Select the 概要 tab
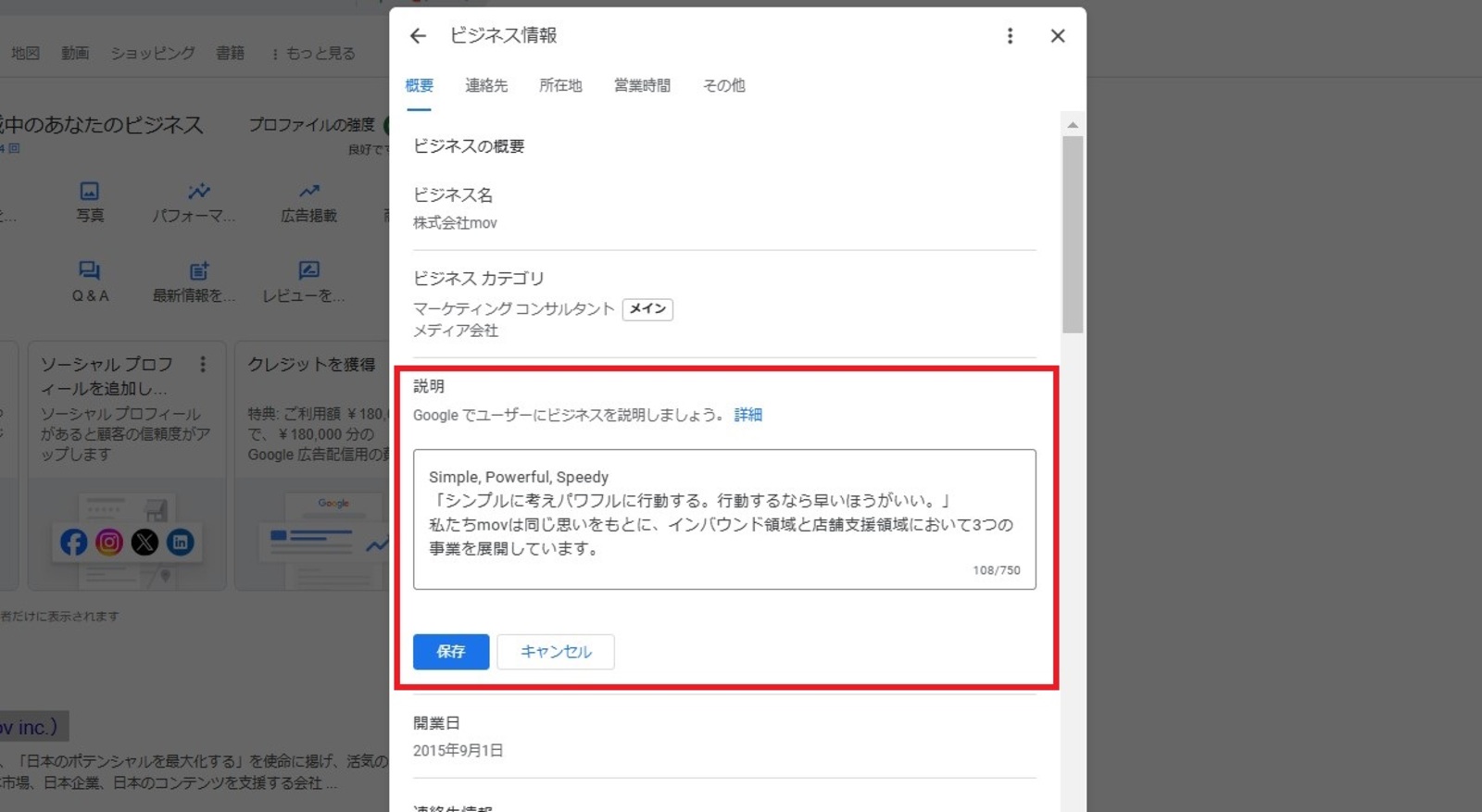 pos(419,85)
